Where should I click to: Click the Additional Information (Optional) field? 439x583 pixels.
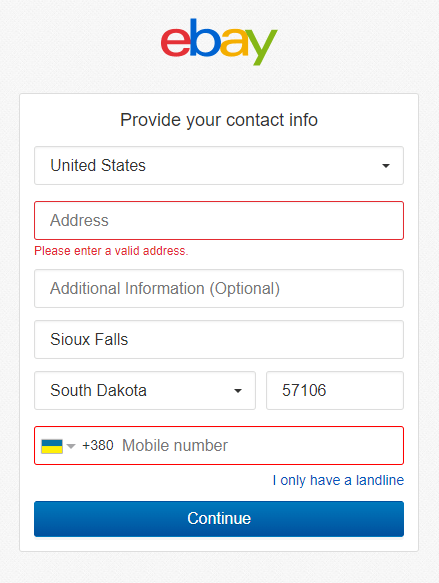[x=219, y=289]
